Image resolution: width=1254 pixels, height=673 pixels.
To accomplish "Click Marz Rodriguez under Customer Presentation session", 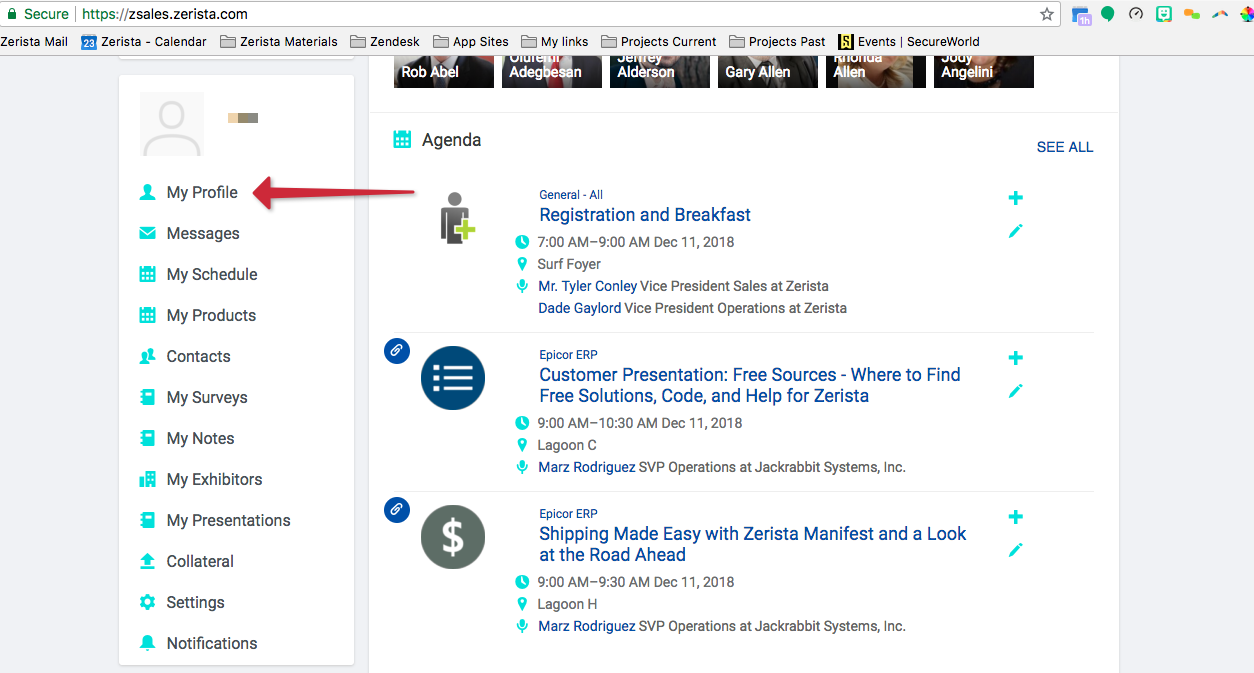I will coord(587,467).
